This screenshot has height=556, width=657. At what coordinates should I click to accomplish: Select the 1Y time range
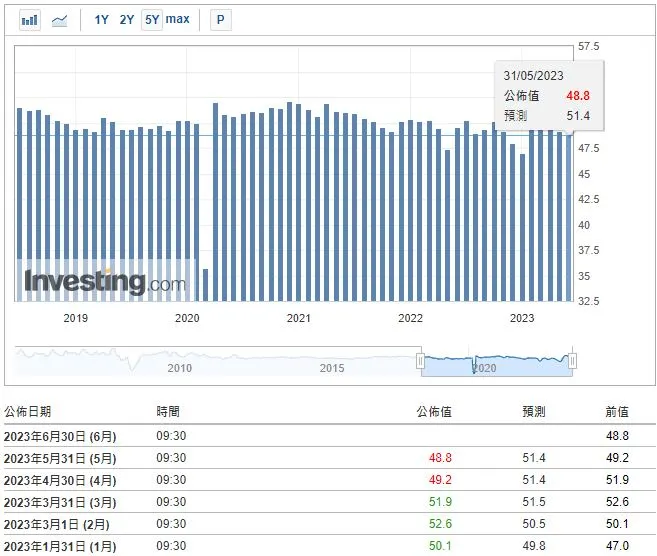[102, 20]
